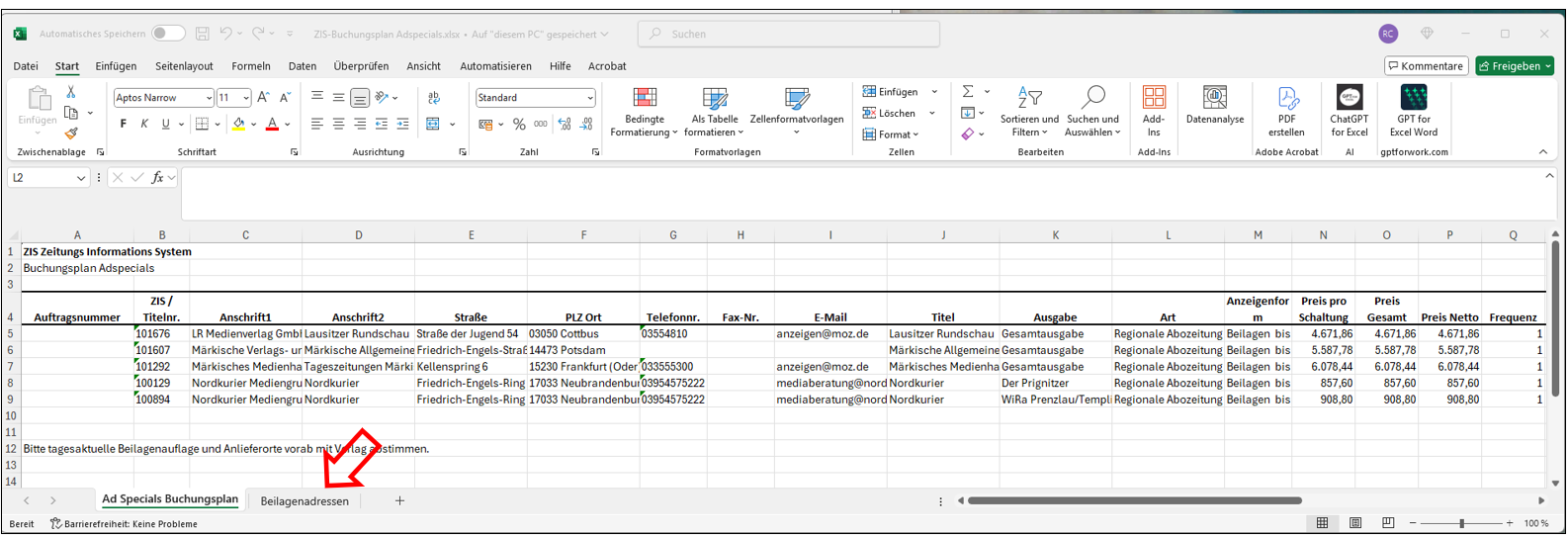
Task: Toggle the Automatisches Speichern switch
Action: click(168, 34)
